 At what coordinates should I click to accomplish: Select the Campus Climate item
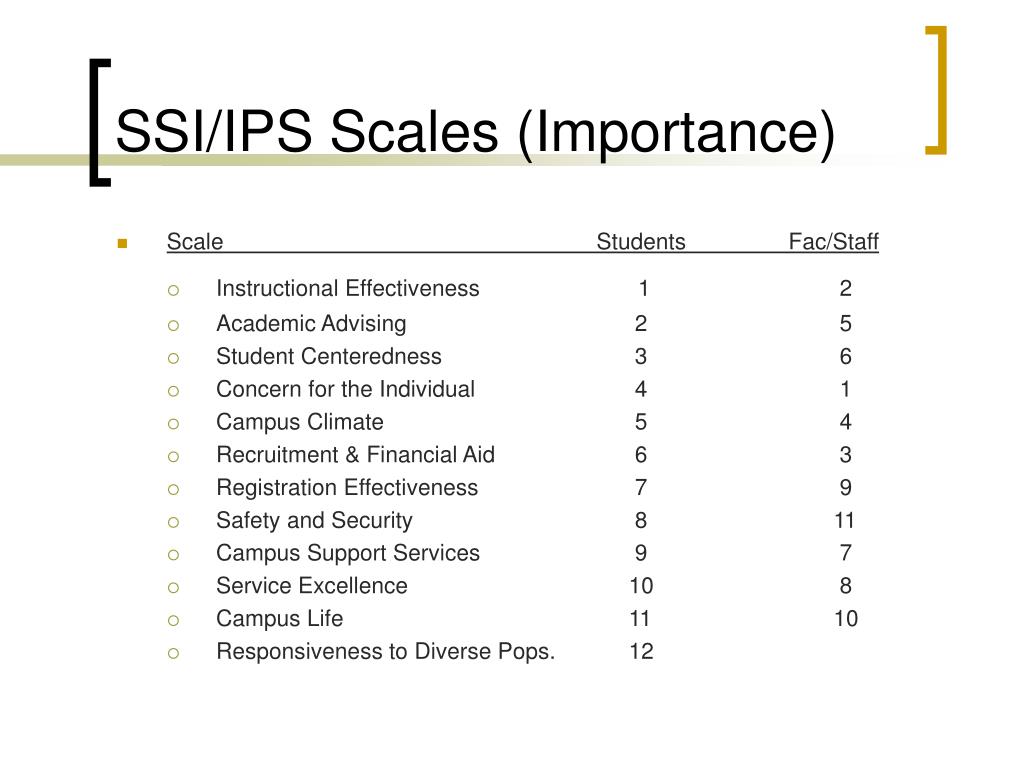pos(300,423)
